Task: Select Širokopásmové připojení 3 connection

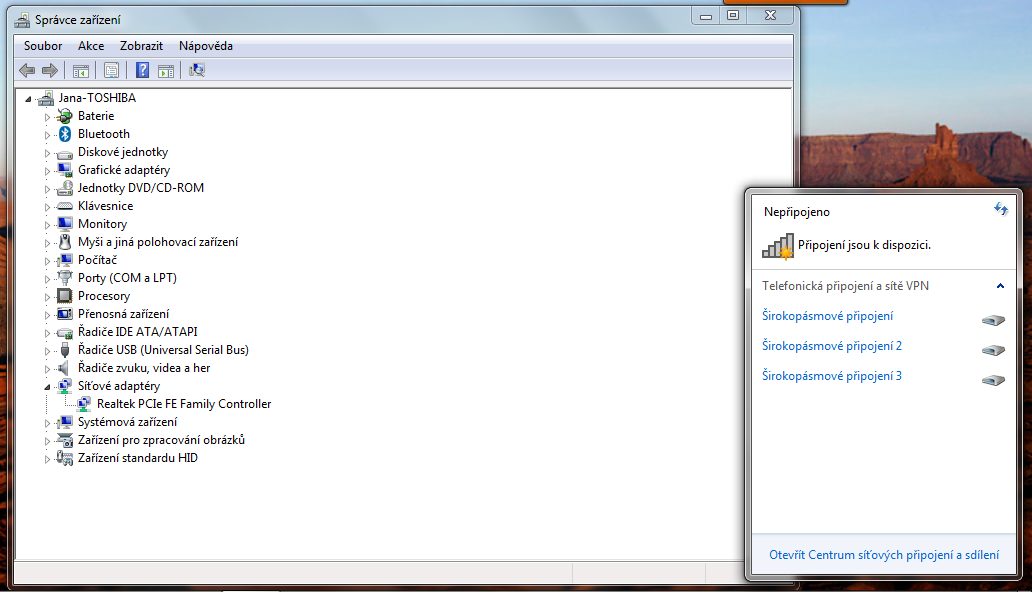Action: point(831,376)
